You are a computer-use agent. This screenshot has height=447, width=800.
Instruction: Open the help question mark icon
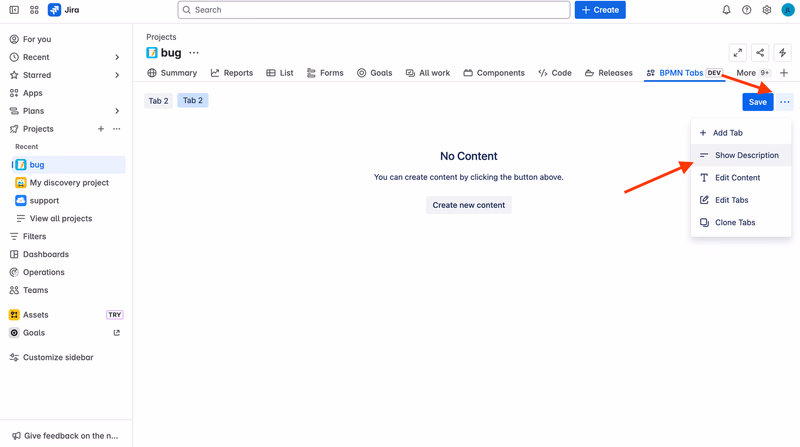pos(746,10)
